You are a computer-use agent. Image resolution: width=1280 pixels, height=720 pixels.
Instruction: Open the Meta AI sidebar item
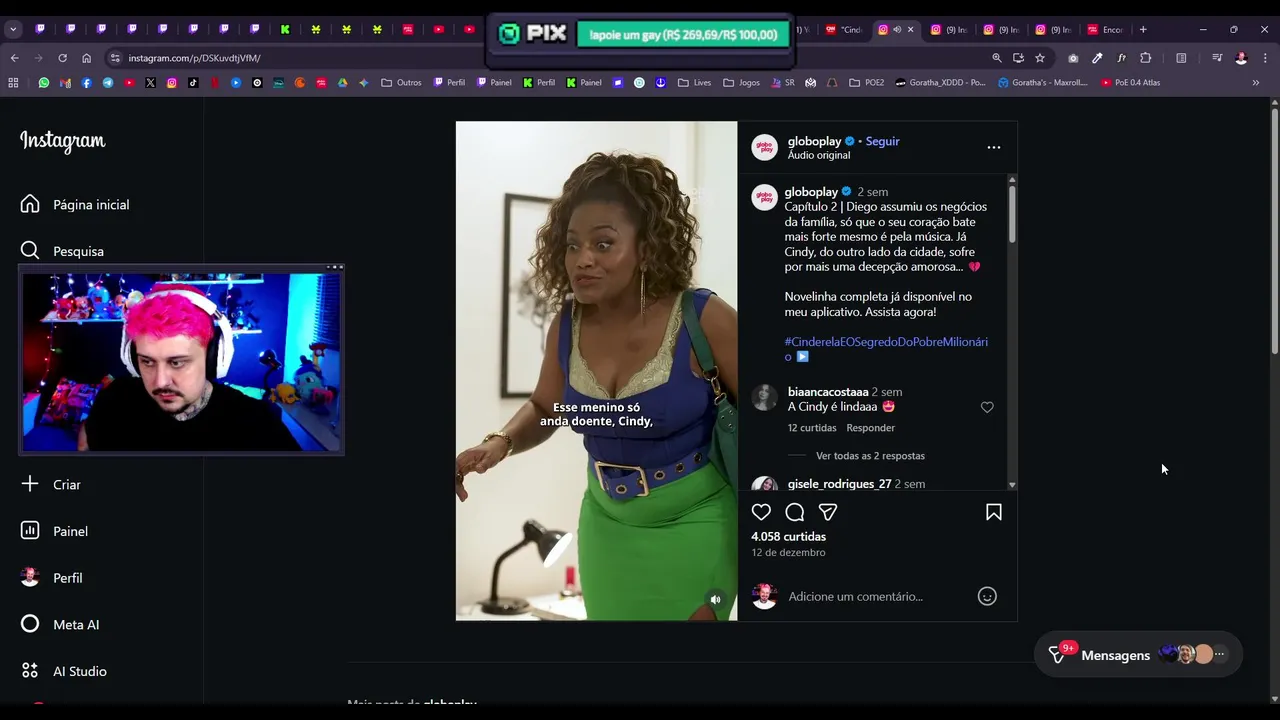pos(60,624)
